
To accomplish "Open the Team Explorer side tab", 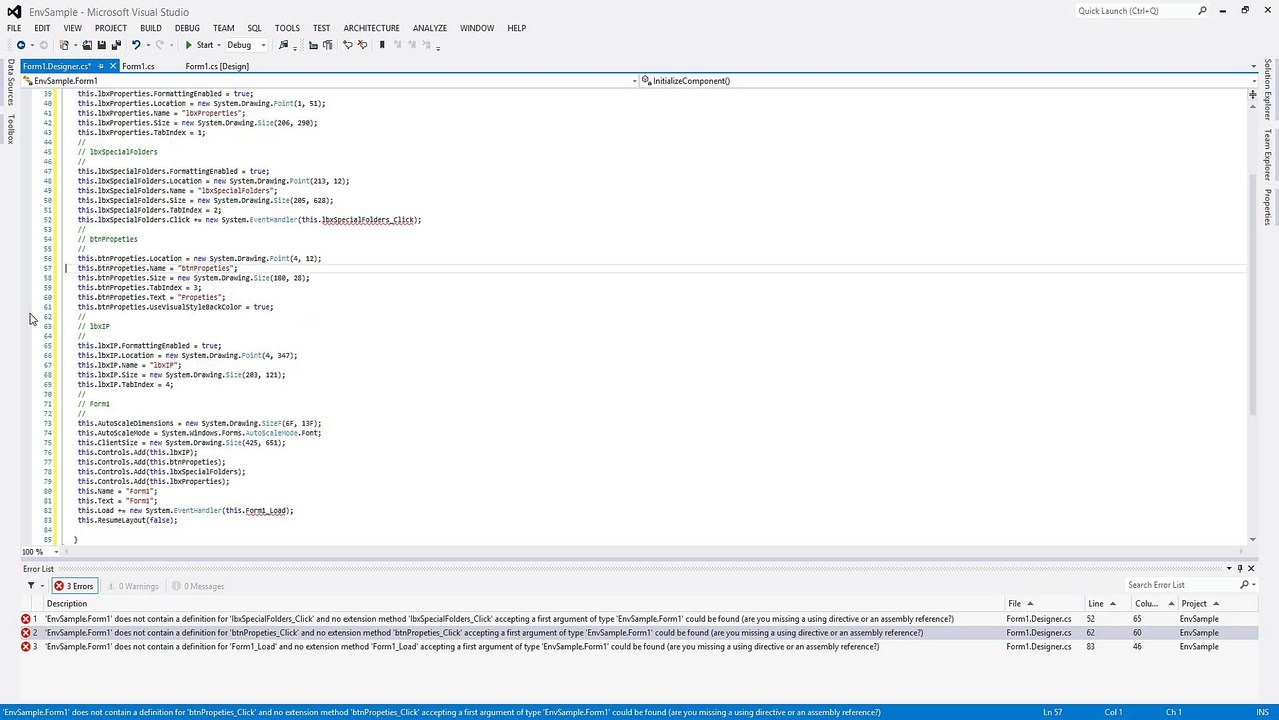I will pos(1267,154).
